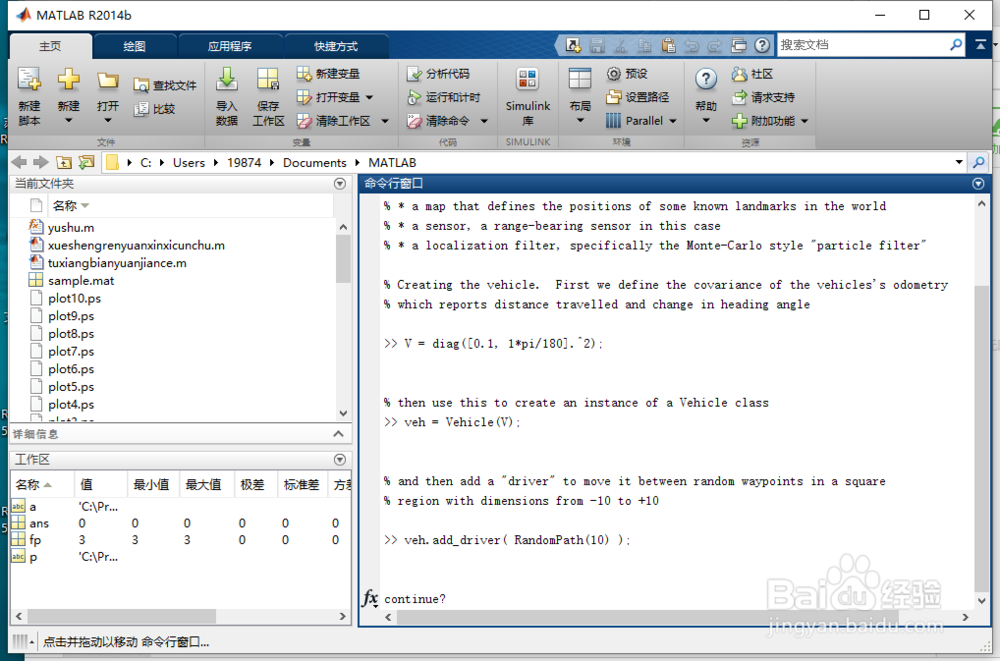1000x661 pixels.
Task: Click 请求支持 request support
Action: point(763,97)
